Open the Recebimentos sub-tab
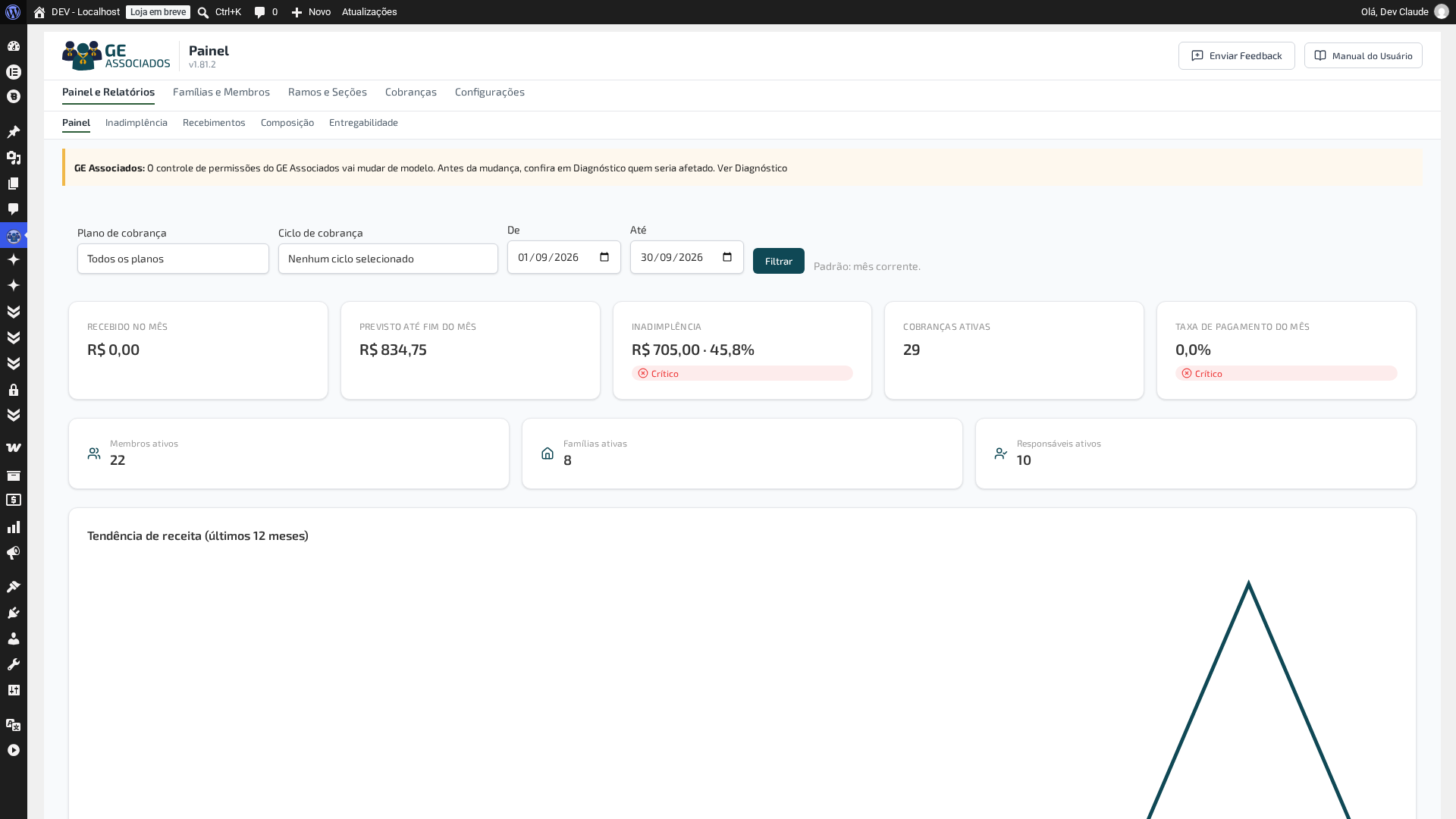1456x819 pixels. pos(214,122)
